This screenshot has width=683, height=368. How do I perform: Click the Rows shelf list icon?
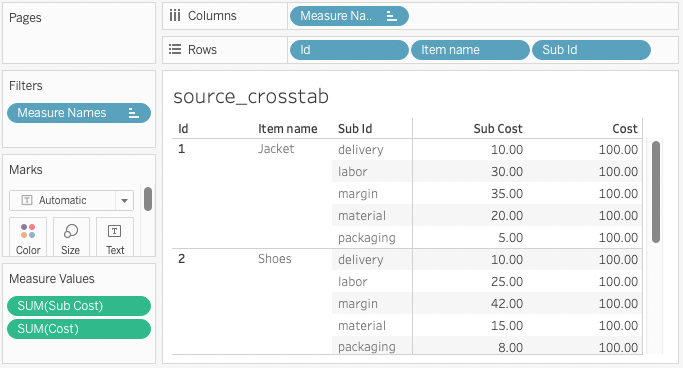tap(175, 49)
